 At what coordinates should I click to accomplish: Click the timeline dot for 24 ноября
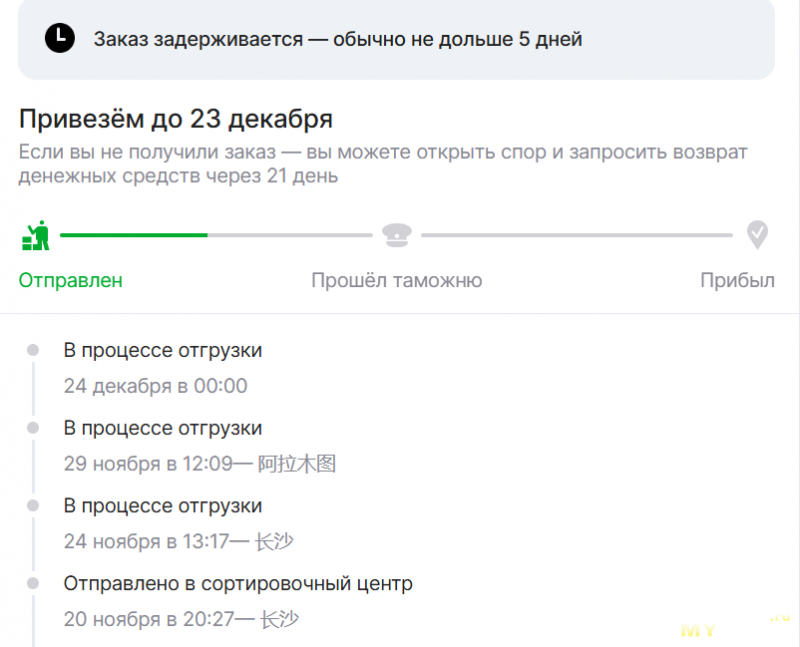33,505
